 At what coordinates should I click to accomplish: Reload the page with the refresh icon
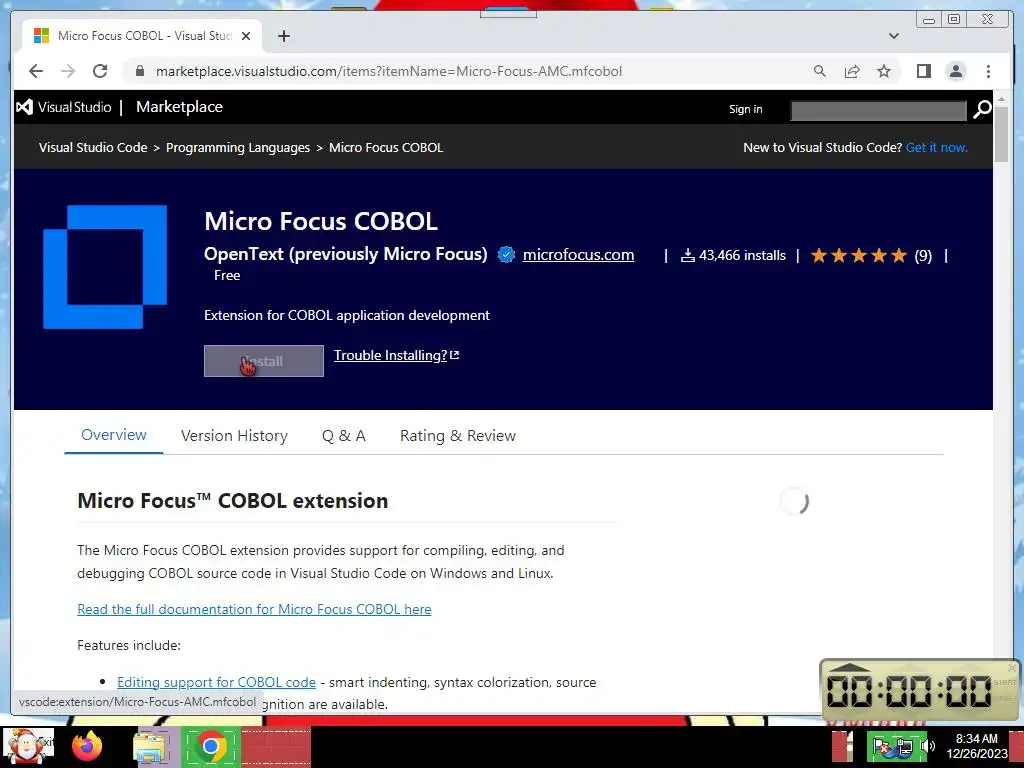pyautogui.click(x=100, y=71)
